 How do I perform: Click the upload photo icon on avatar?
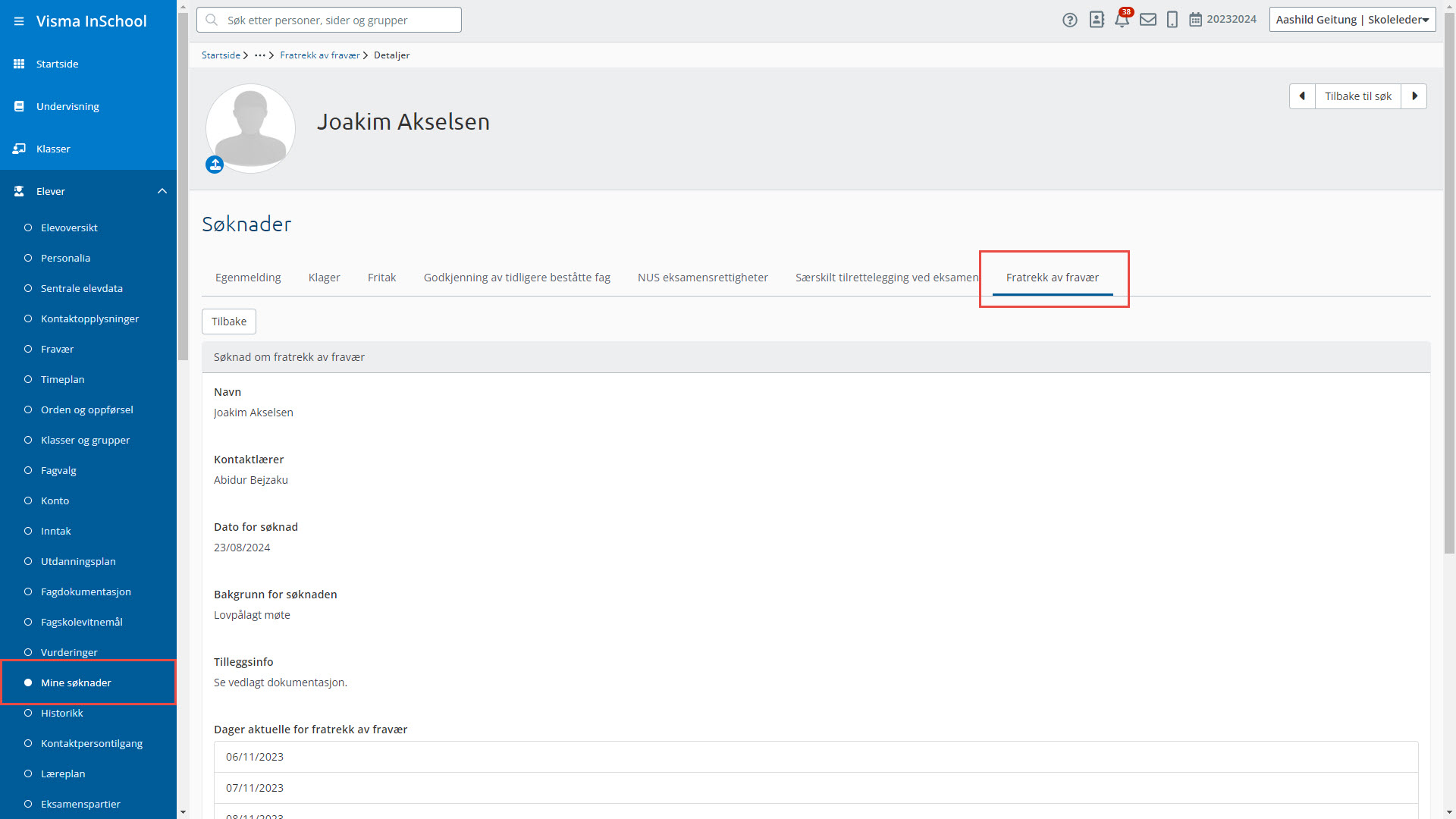[x=215, y=165]
